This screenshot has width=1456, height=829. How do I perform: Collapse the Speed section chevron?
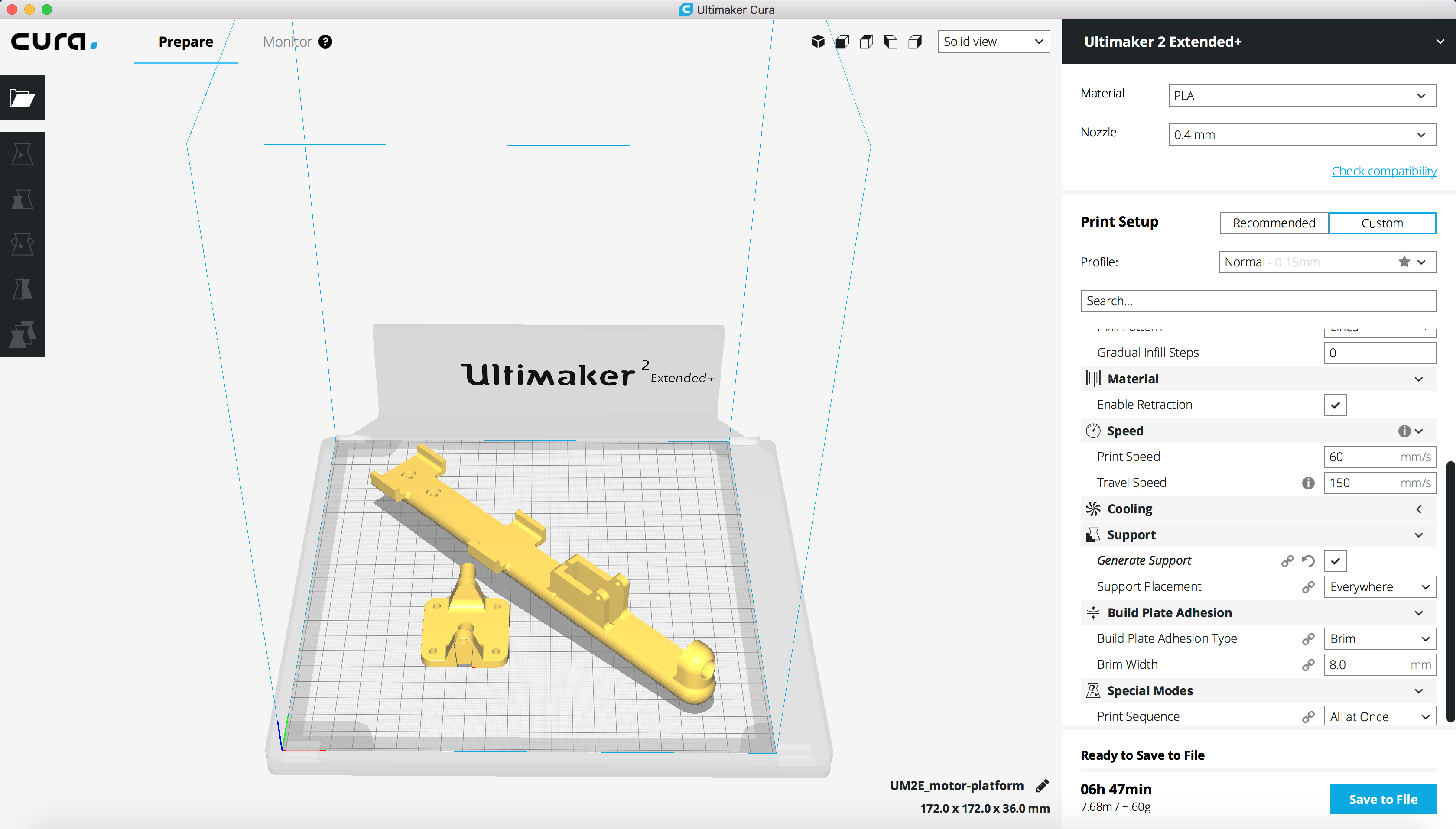pyautogui.click(x=1418, y=431)
